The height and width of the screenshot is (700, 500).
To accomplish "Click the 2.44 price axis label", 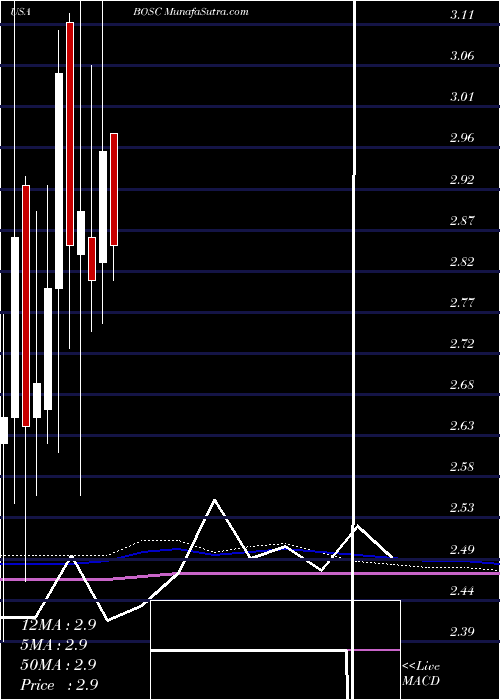I will (x=461, y=591).
